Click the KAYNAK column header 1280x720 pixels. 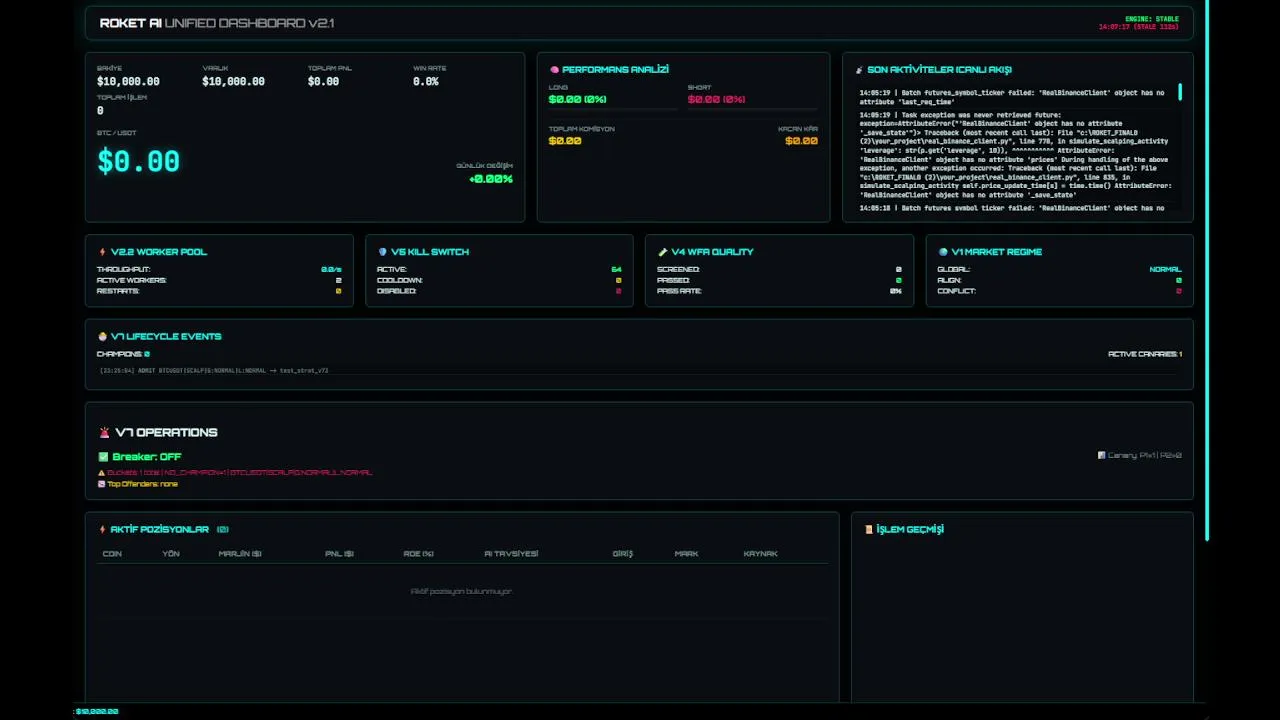(x=760, y=554)
